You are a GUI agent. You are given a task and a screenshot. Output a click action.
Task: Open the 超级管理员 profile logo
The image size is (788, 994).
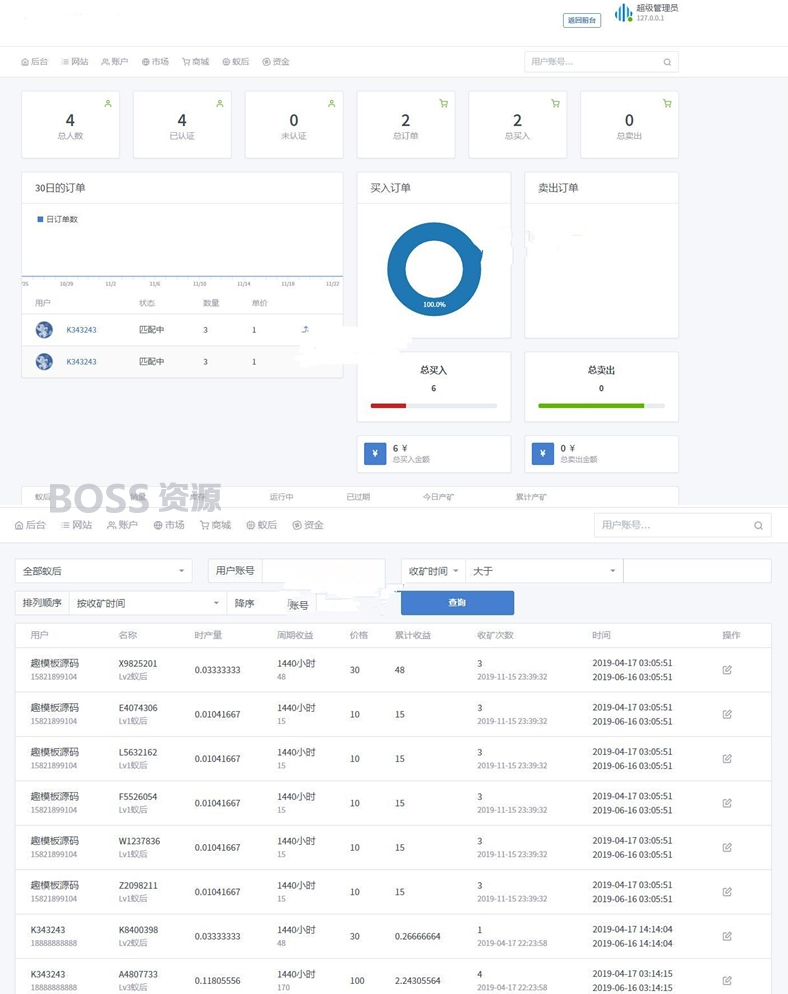point(624,13)
